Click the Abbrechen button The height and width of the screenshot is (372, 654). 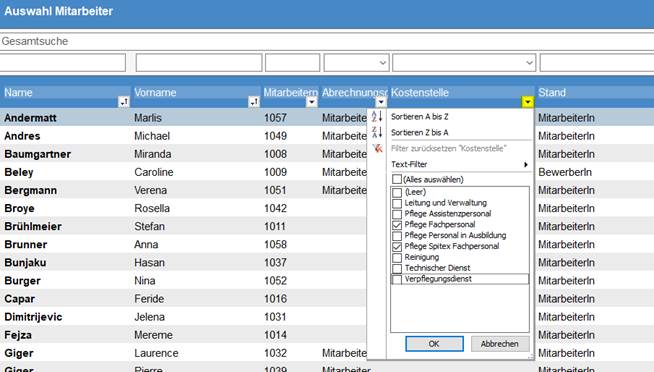pos(500,344)
